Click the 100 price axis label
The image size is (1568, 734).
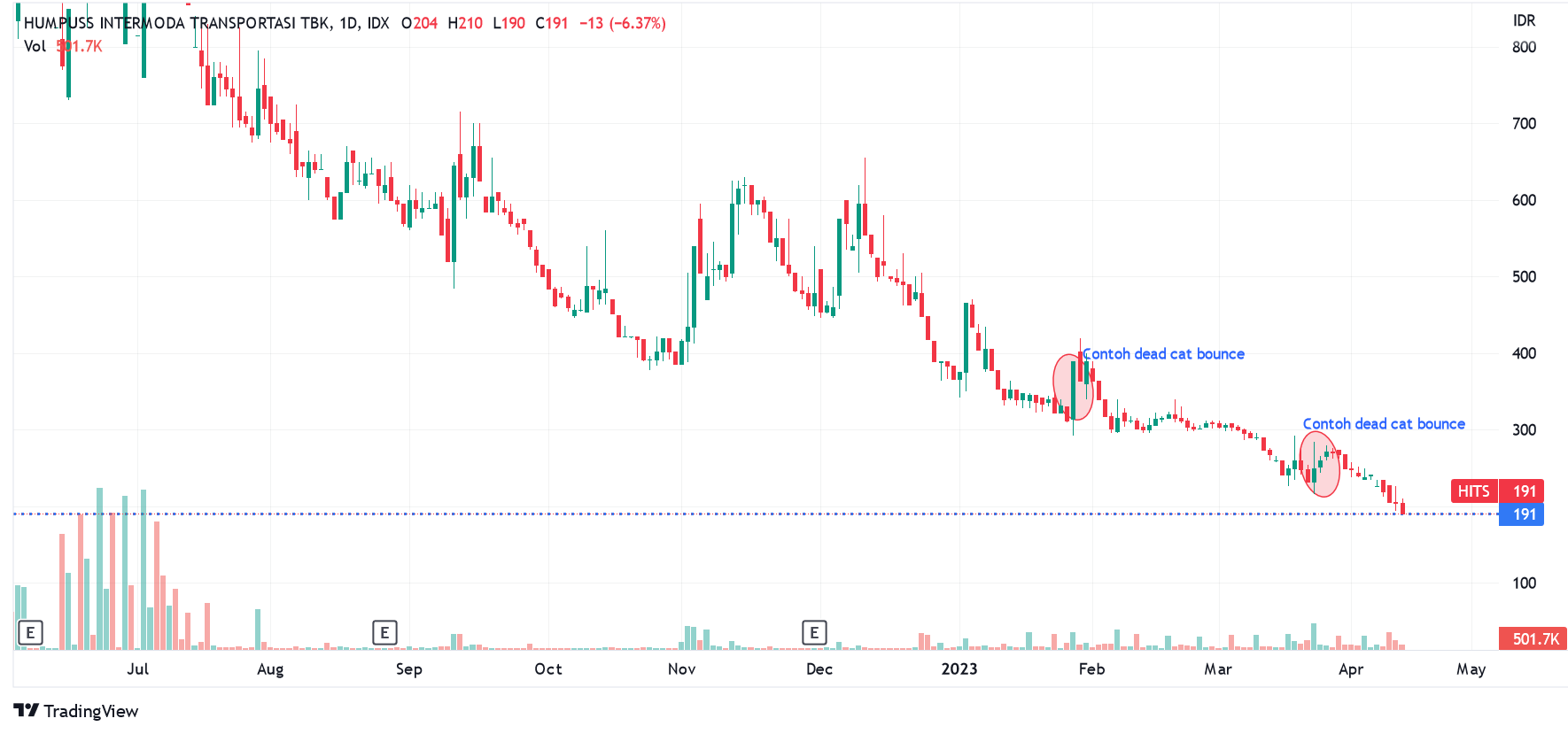pos(1524,583)
